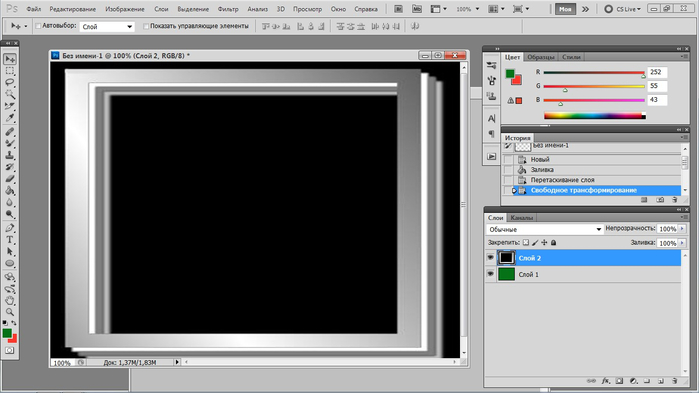699x393 pixels.
Task: Toggle Quick Mask mode icon
Action: coord(9,351)
